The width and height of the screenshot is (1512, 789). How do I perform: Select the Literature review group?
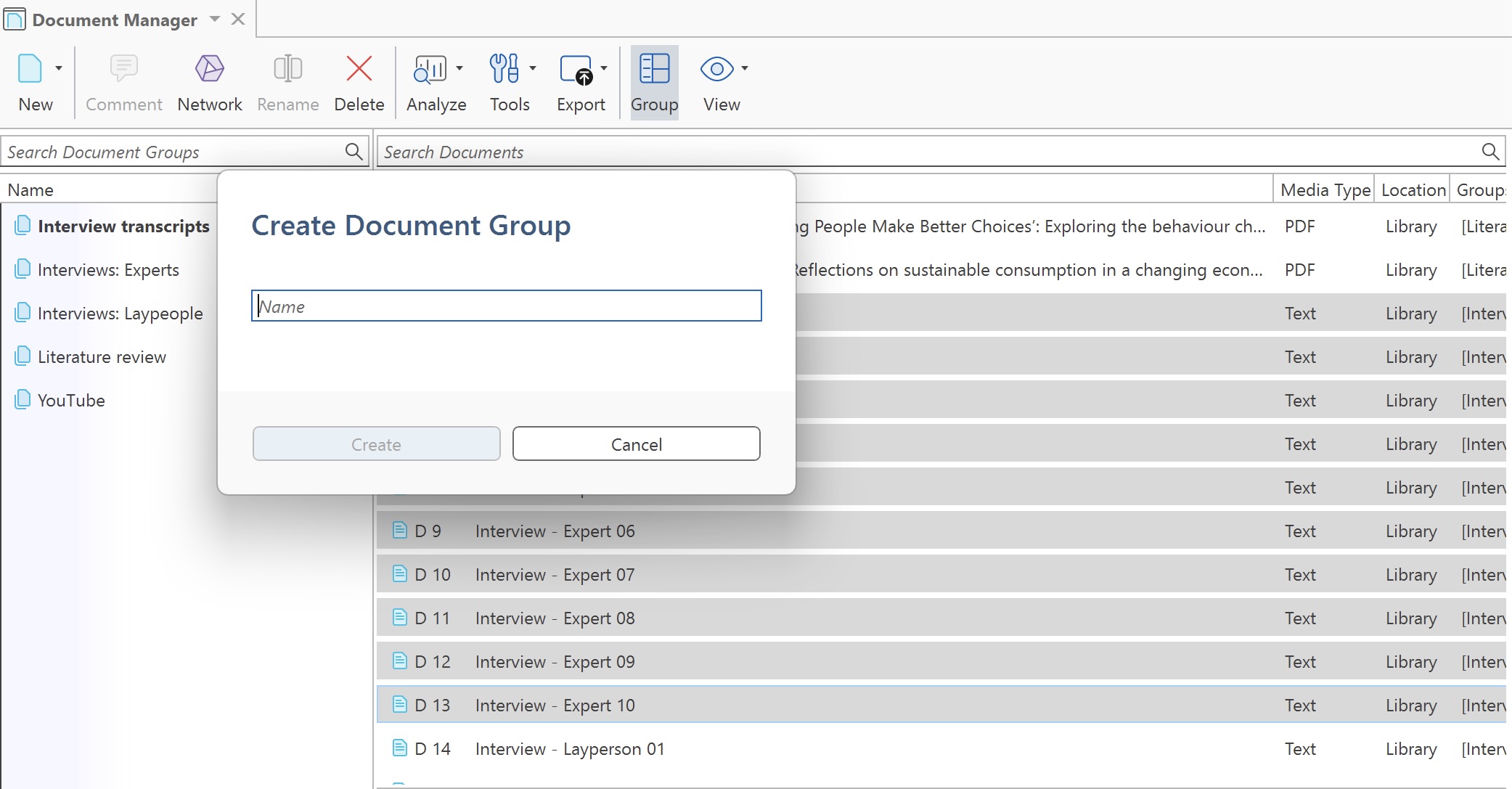click(102, 357)
